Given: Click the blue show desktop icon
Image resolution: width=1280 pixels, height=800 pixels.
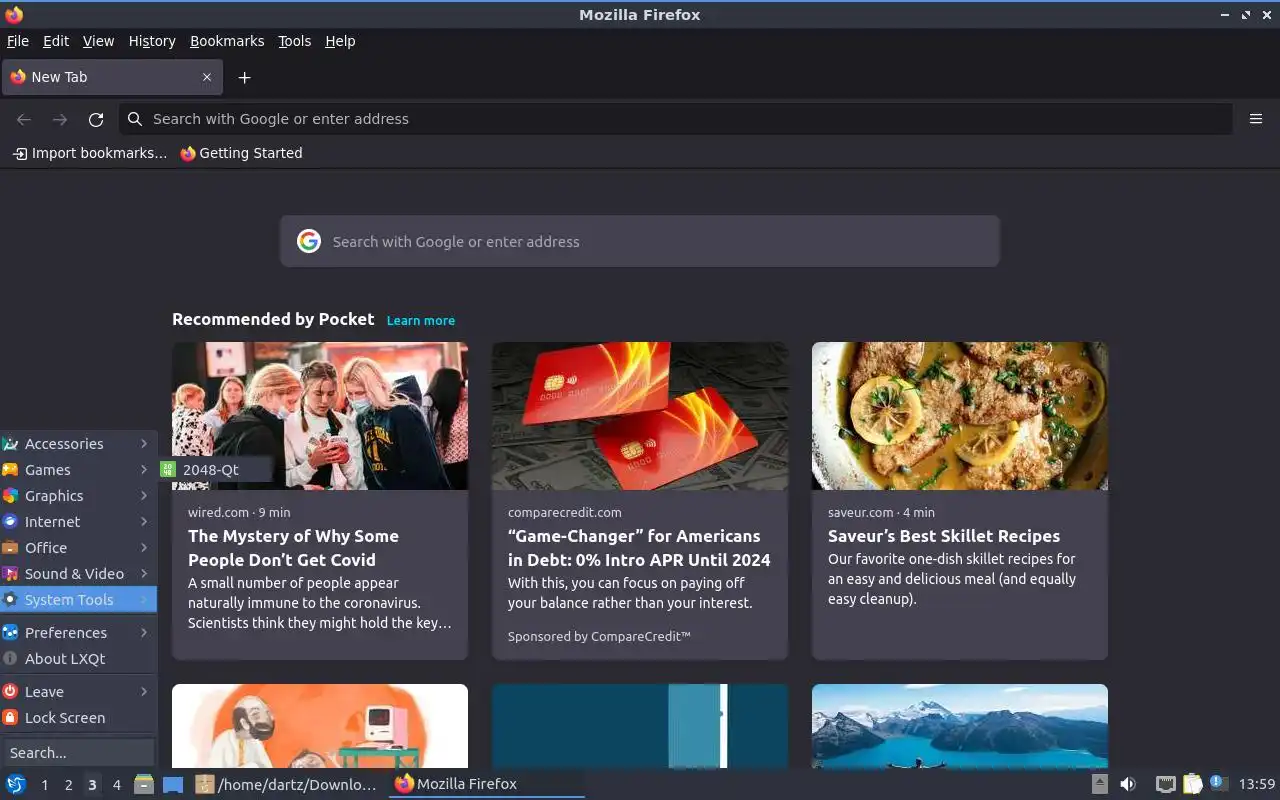Looking at the screenshot, I should tap(173, 784).
